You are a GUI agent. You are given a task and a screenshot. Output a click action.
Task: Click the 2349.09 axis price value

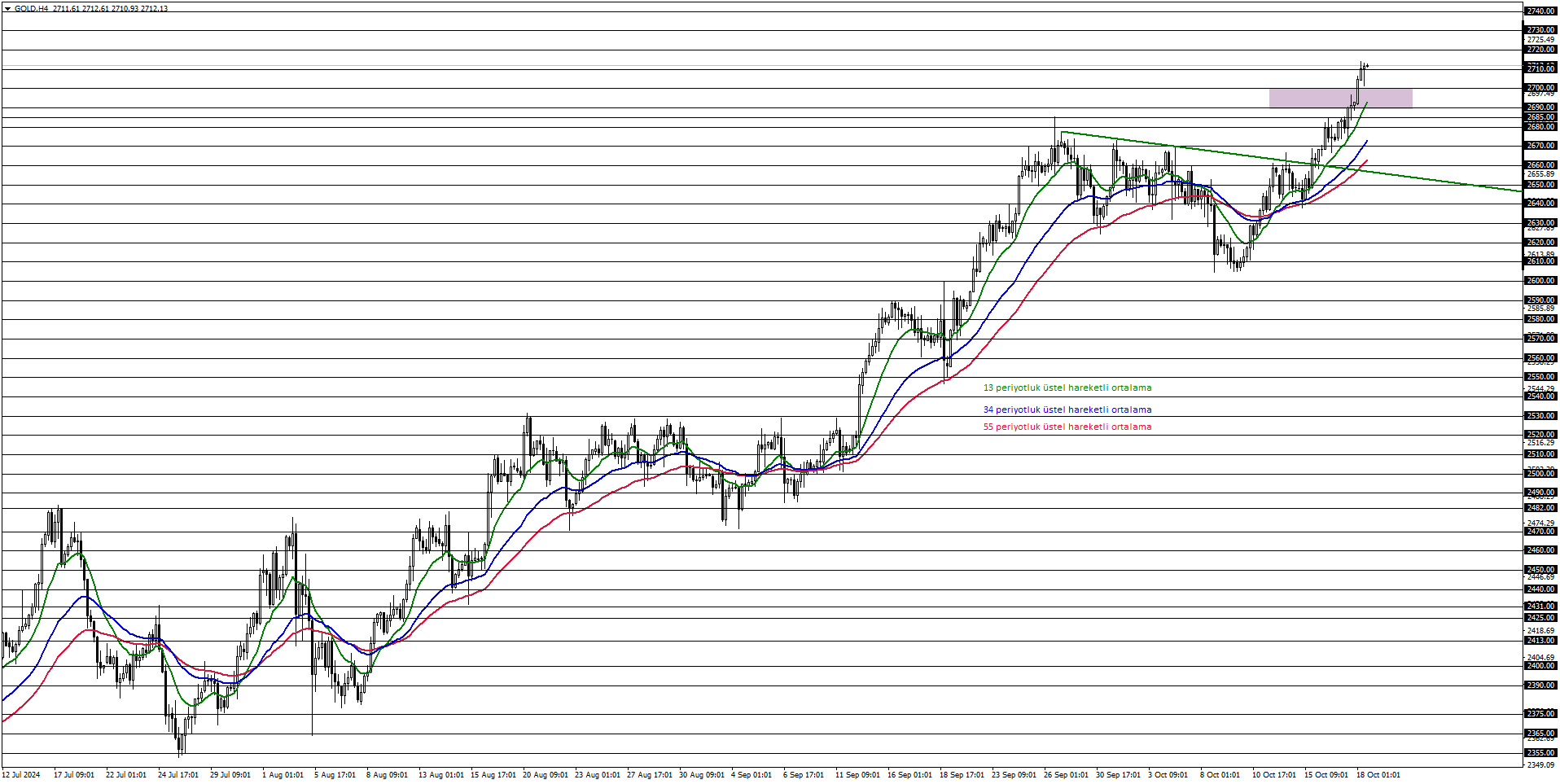(1540, 764)
